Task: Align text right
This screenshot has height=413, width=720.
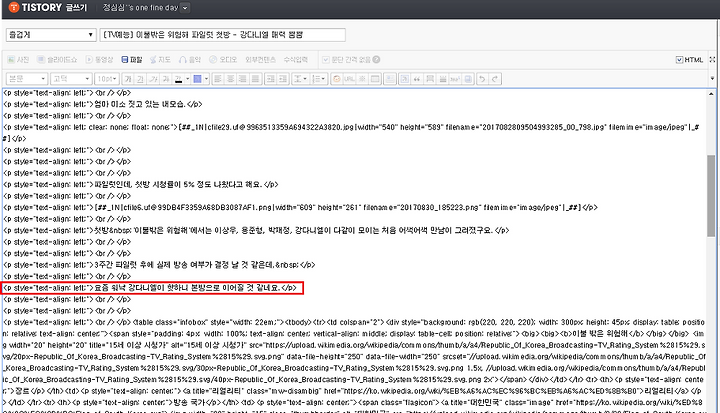Action: click(243, 79)
